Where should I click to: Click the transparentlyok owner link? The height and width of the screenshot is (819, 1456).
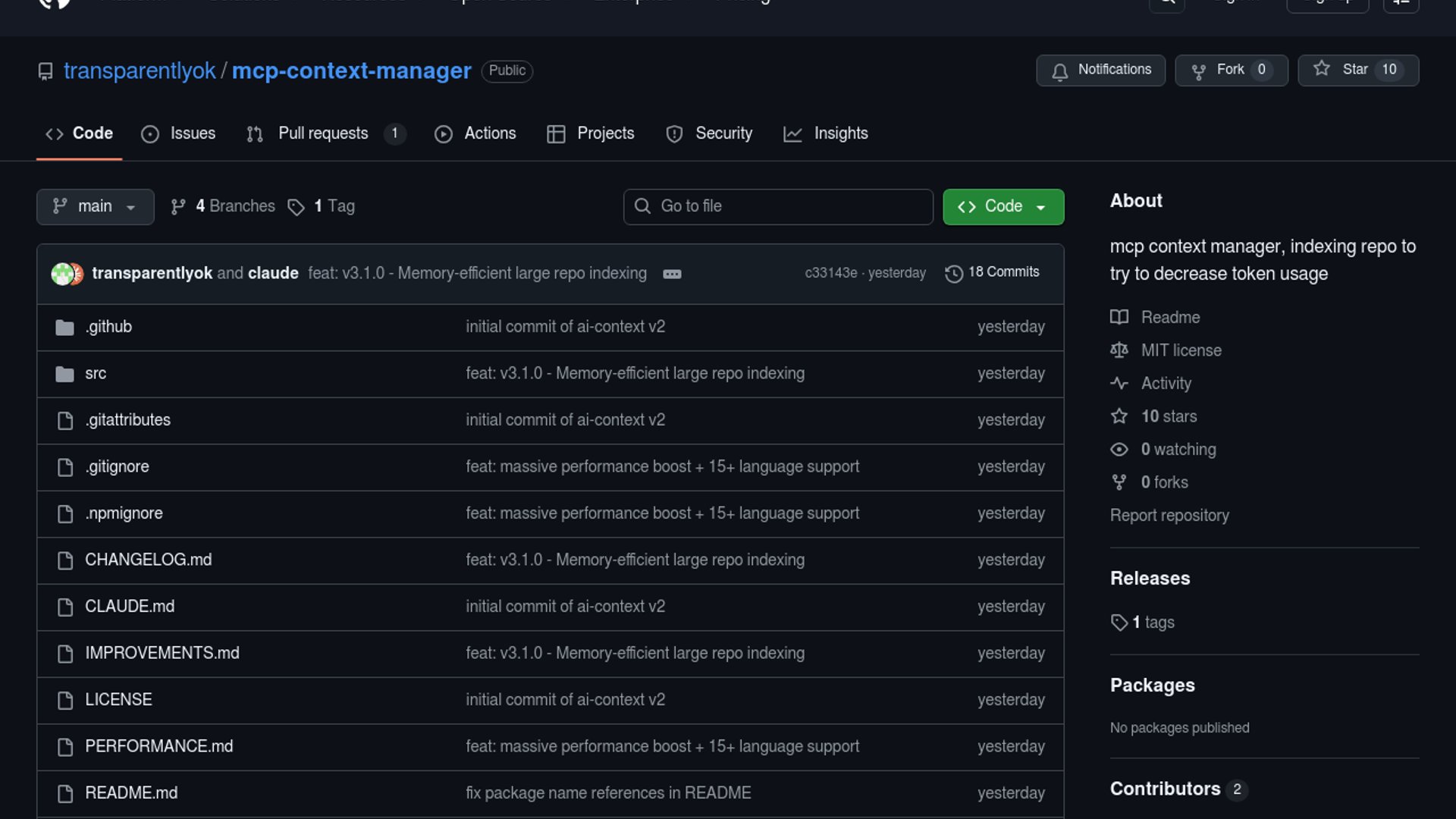140,71
